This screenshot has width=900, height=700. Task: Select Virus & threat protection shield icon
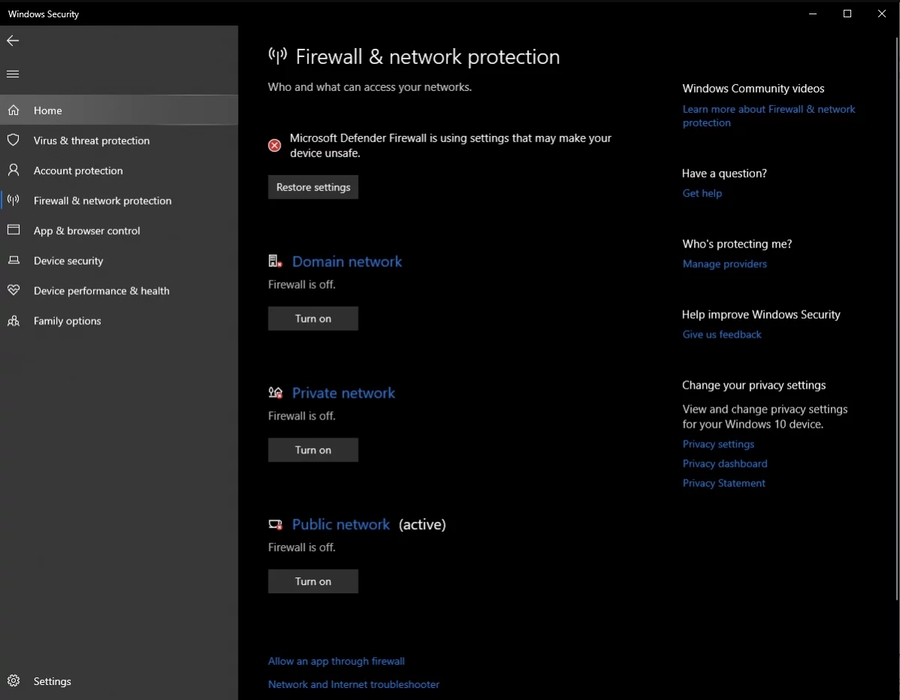[13, 141]
